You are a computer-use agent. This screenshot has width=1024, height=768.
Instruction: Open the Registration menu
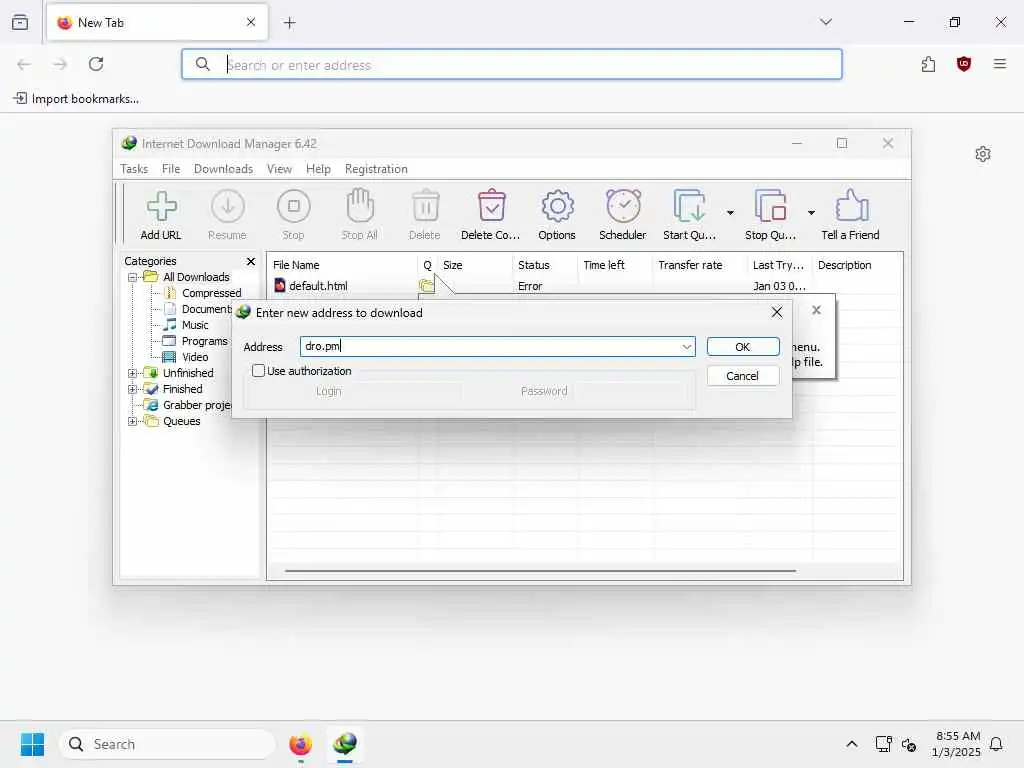[376, 169]
